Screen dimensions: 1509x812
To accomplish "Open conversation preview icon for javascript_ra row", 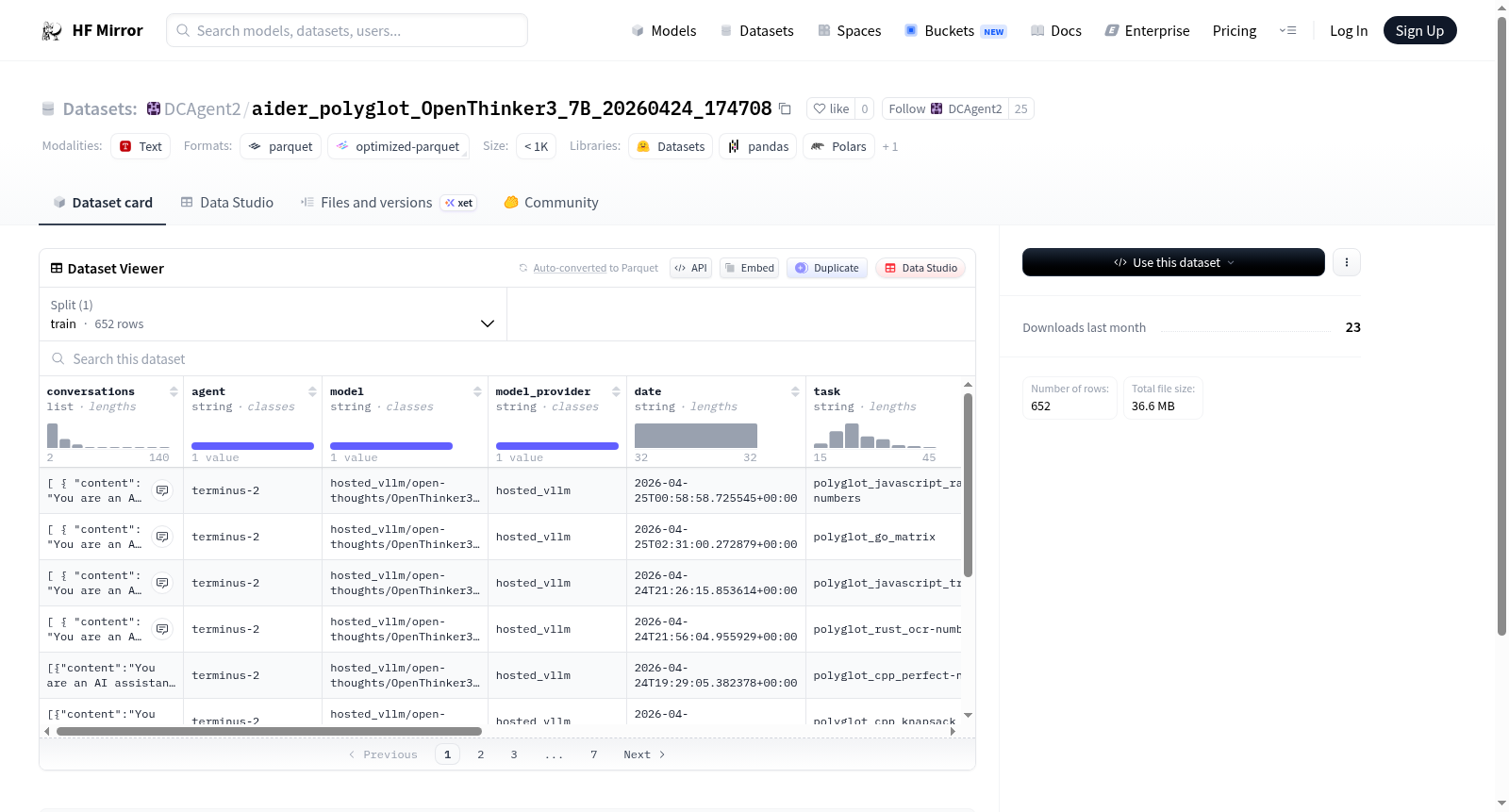I will [162, 490].
